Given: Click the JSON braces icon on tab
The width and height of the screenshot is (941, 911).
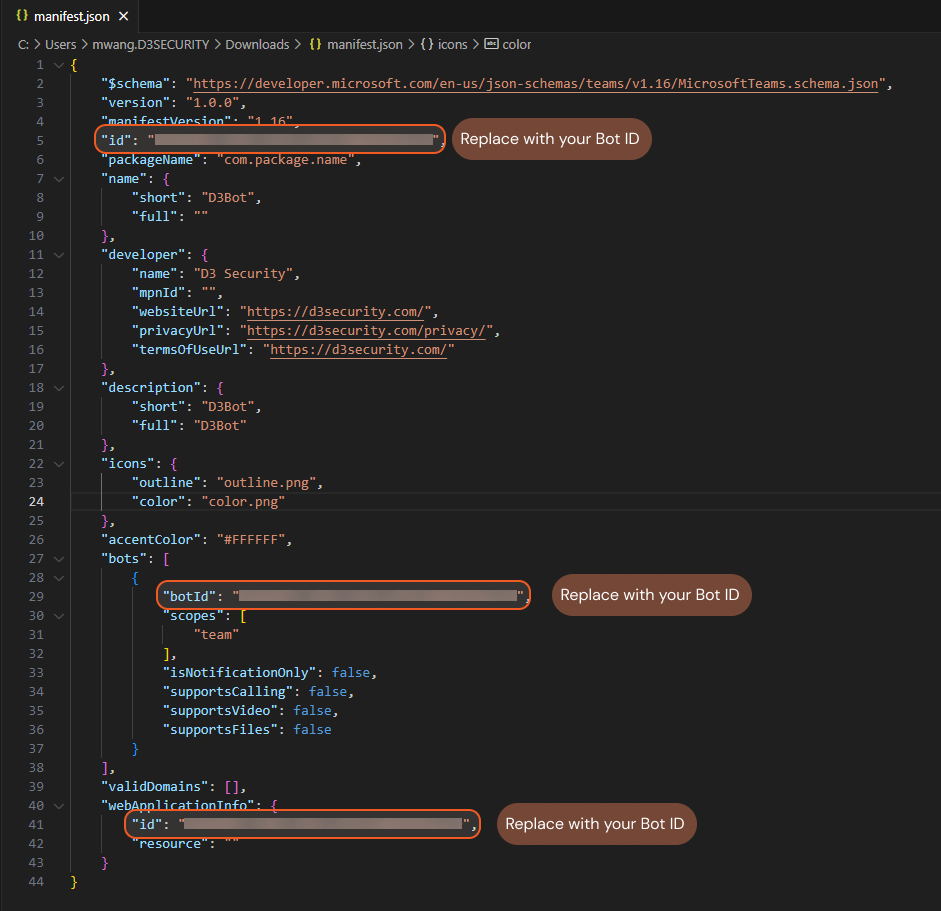Looking at the screenshot, I should (x=22, y=16).
